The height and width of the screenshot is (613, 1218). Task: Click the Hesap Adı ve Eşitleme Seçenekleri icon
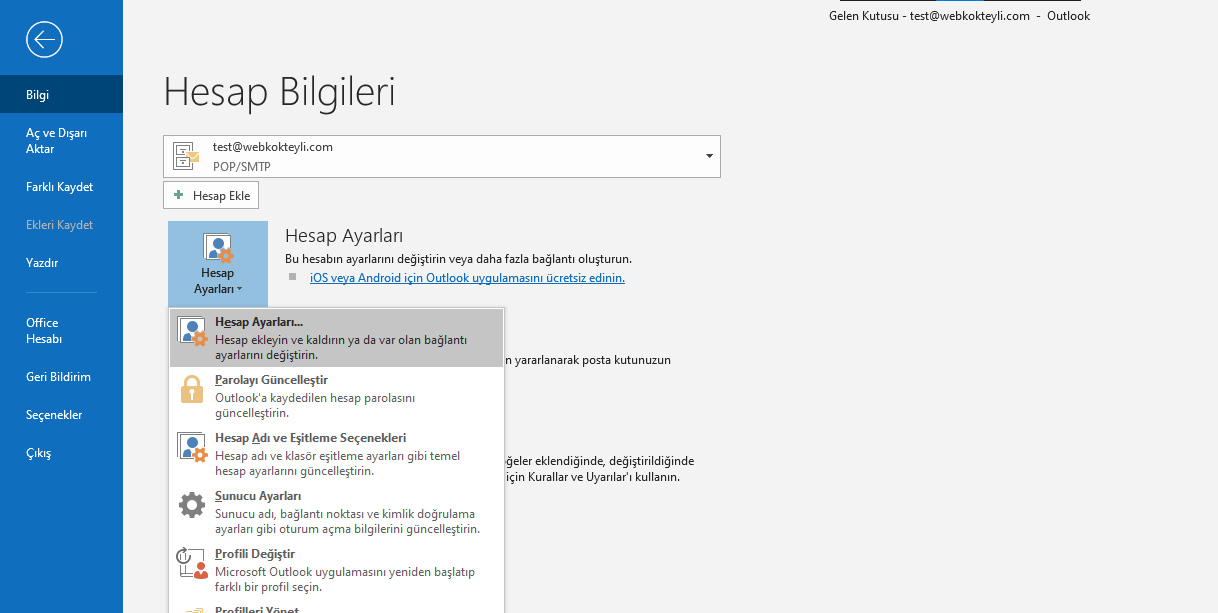click(192, 447)
